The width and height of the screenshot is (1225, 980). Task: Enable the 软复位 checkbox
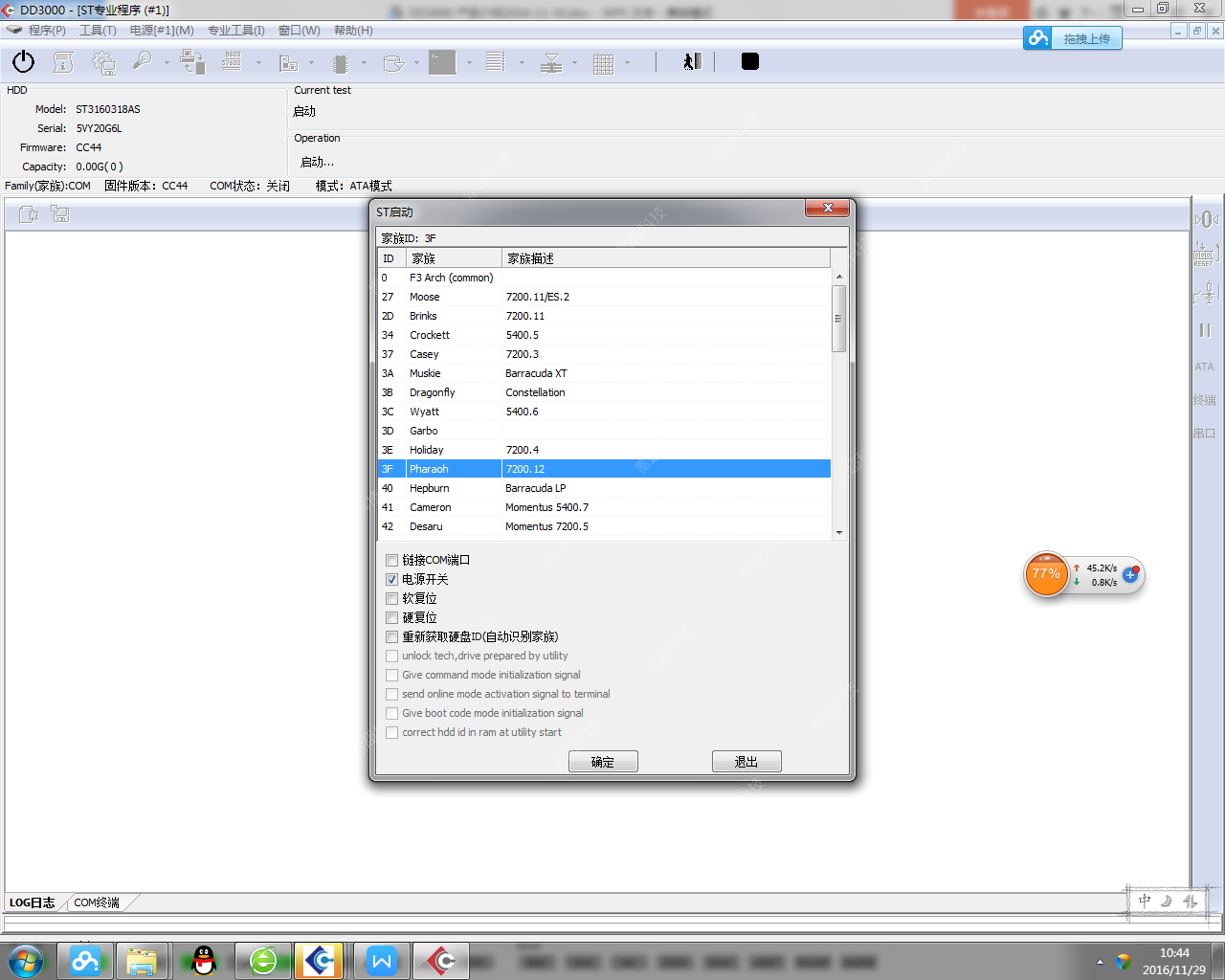[391, 598]
